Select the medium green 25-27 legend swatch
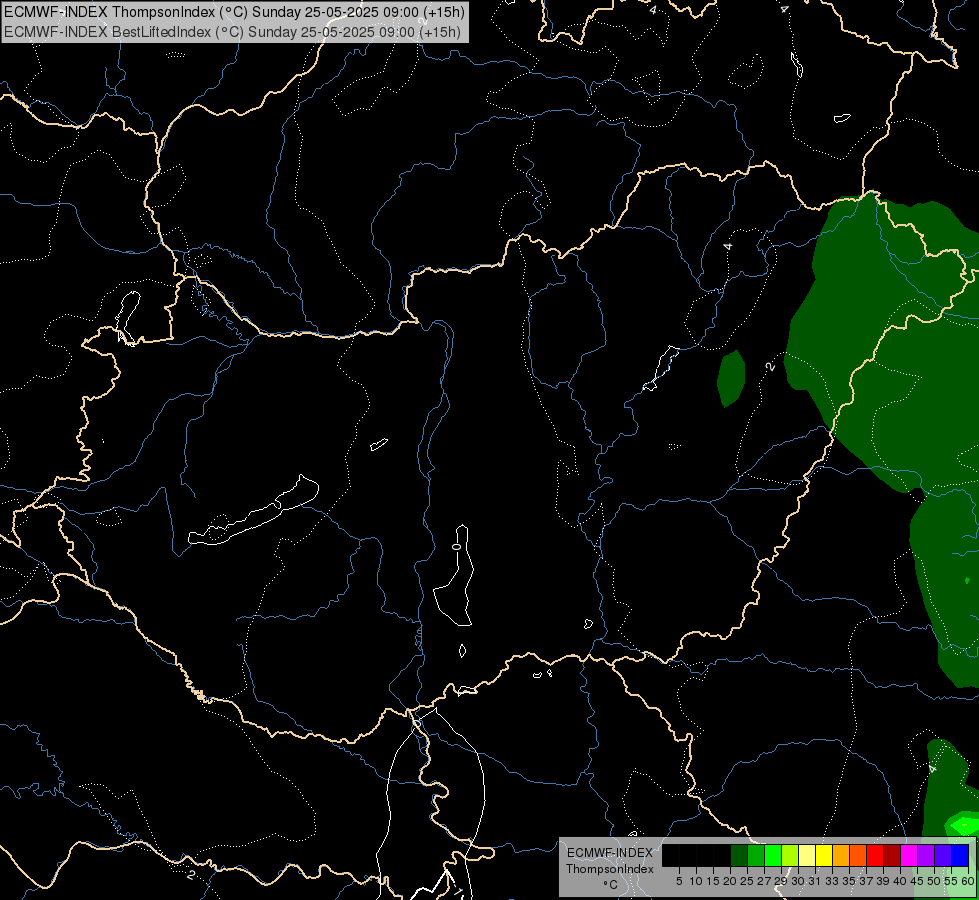Screen dimensions: 979x900 coord(756,855)
